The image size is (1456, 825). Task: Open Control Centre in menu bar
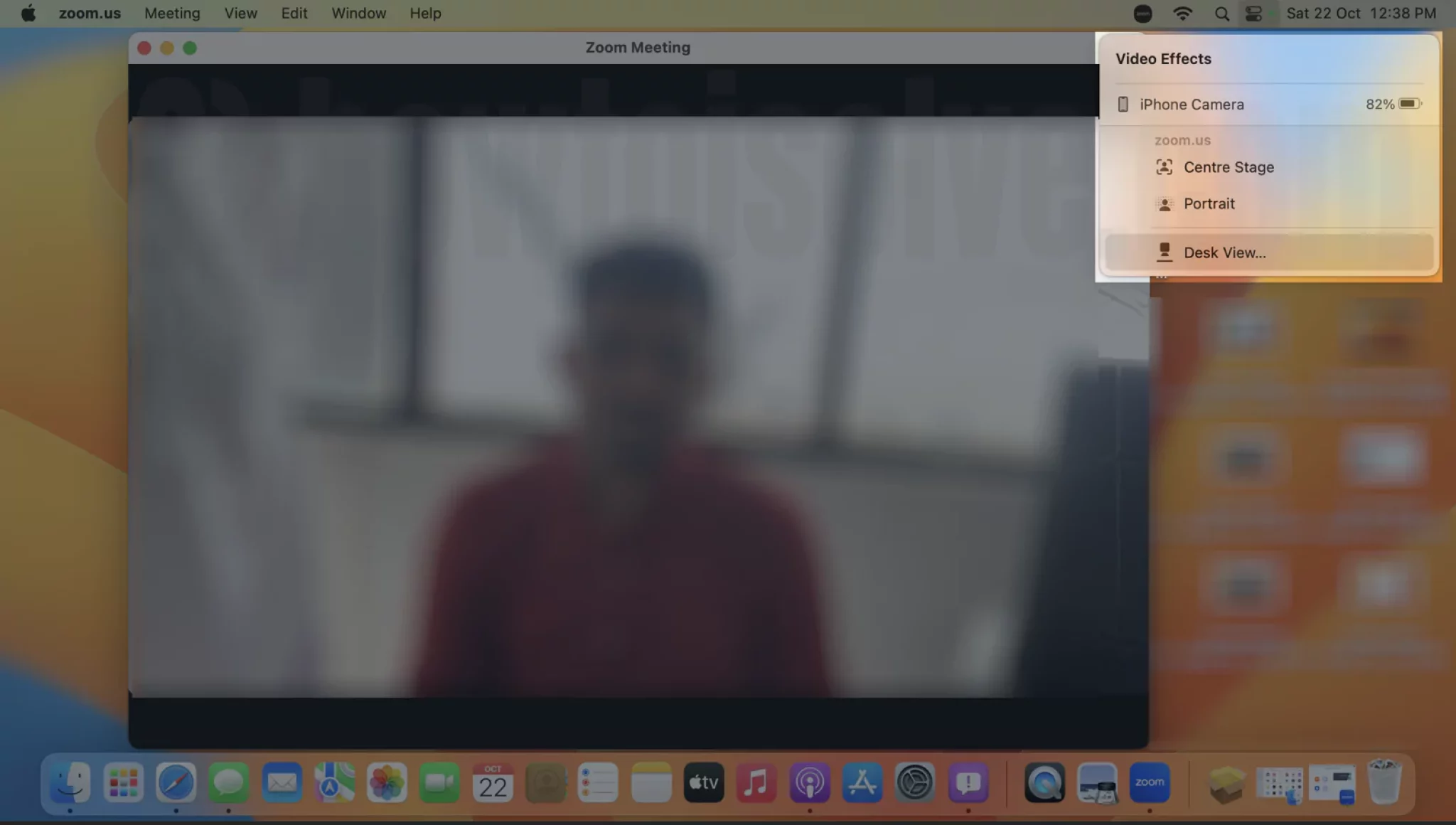tap(1254, 14)
